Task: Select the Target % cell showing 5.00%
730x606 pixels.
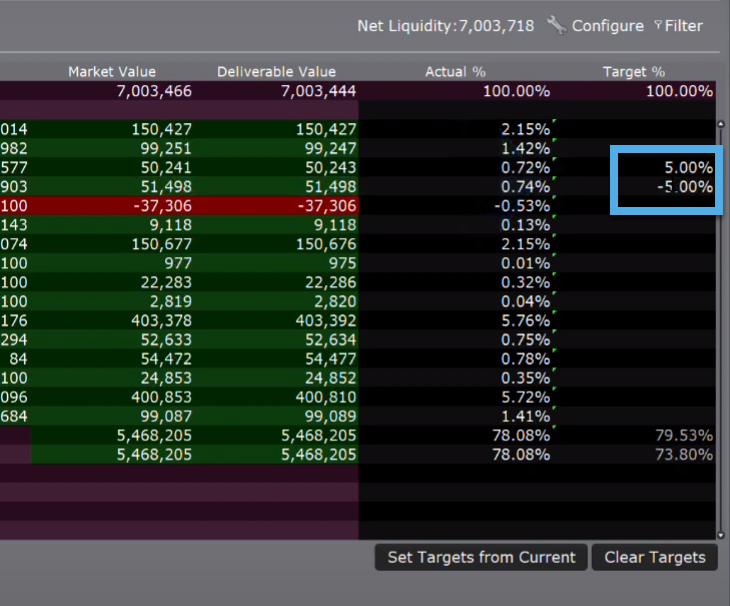Action: pos(665,168)
